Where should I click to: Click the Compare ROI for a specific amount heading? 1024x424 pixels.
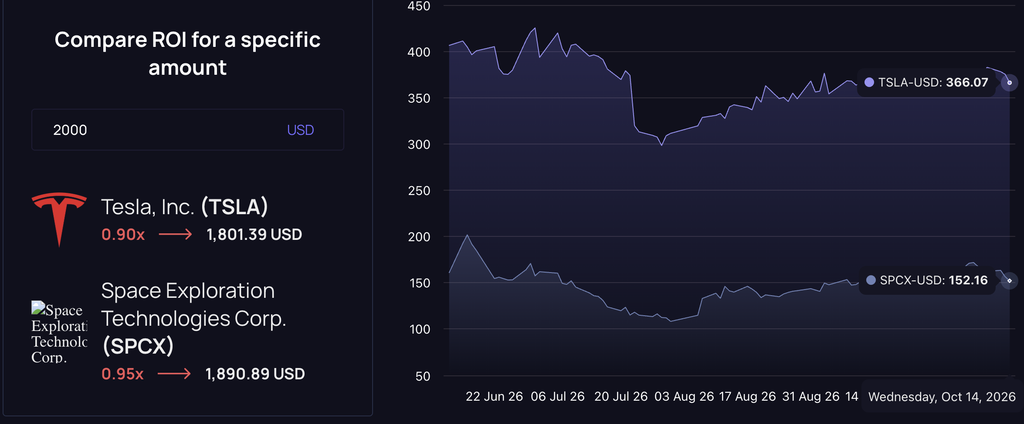click(187, 53)
